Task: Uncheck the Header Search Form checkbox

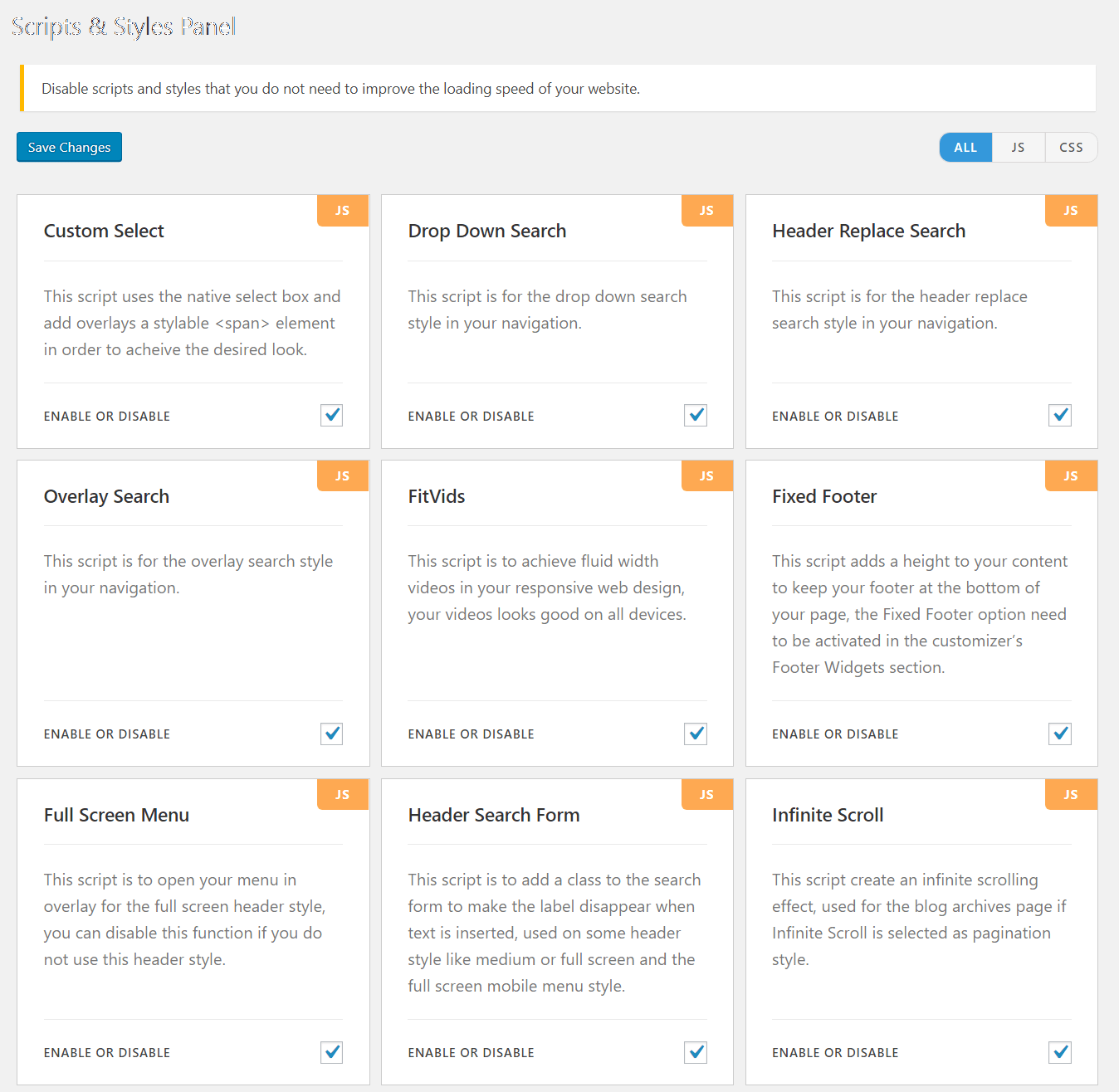Action: click(x=696, y=1052)
